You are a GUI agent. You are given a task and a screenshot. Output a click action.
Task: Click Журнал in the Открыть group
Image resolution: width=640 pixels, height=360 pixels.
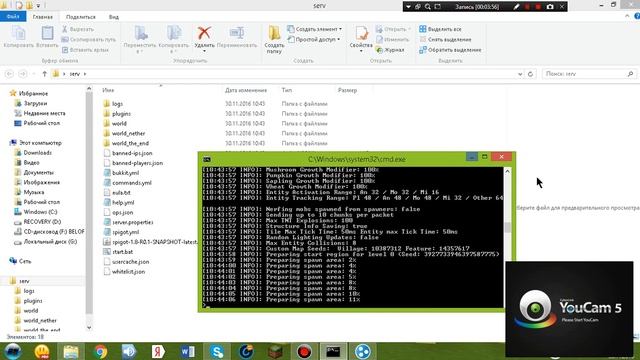point(390,50)
